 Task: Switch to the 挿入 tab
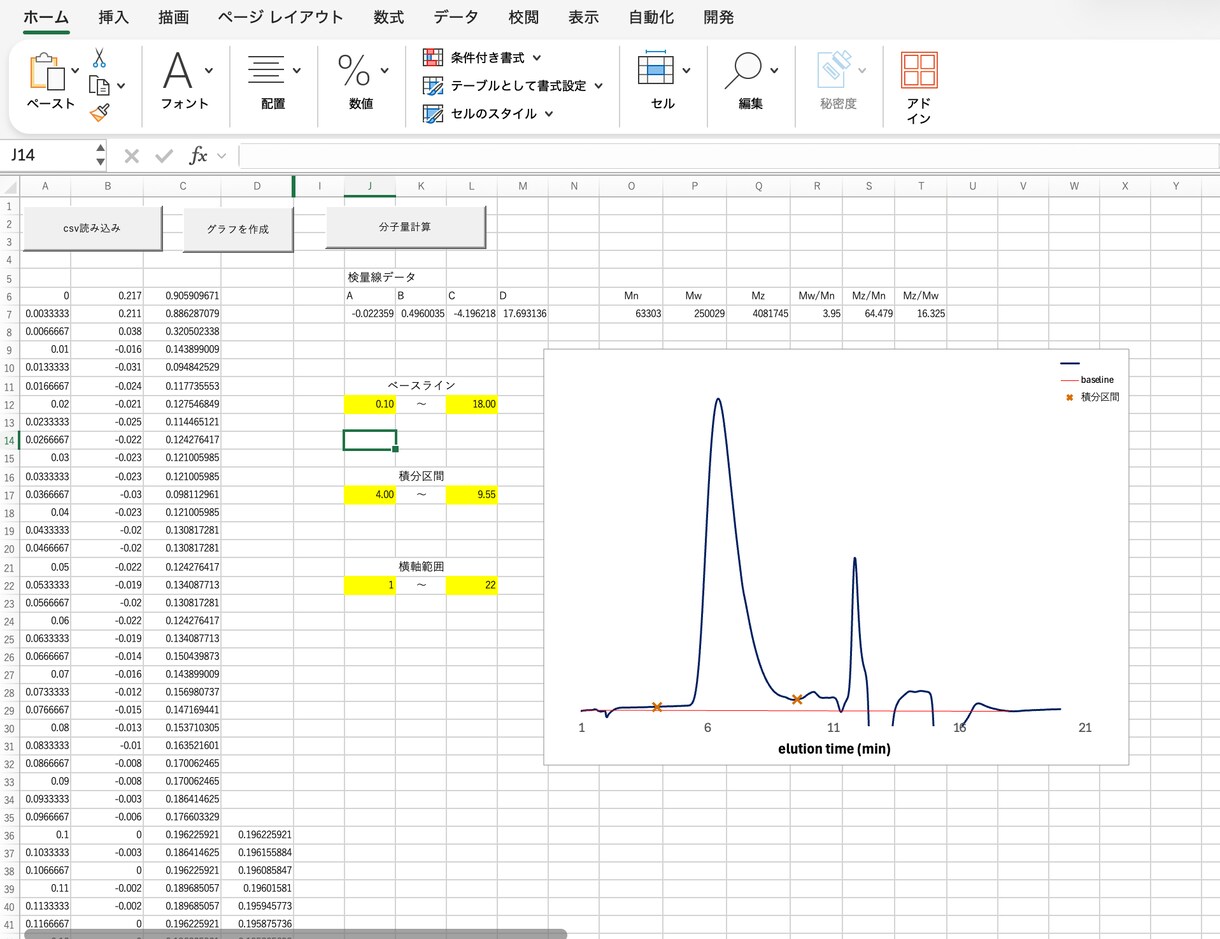point(114,17)
